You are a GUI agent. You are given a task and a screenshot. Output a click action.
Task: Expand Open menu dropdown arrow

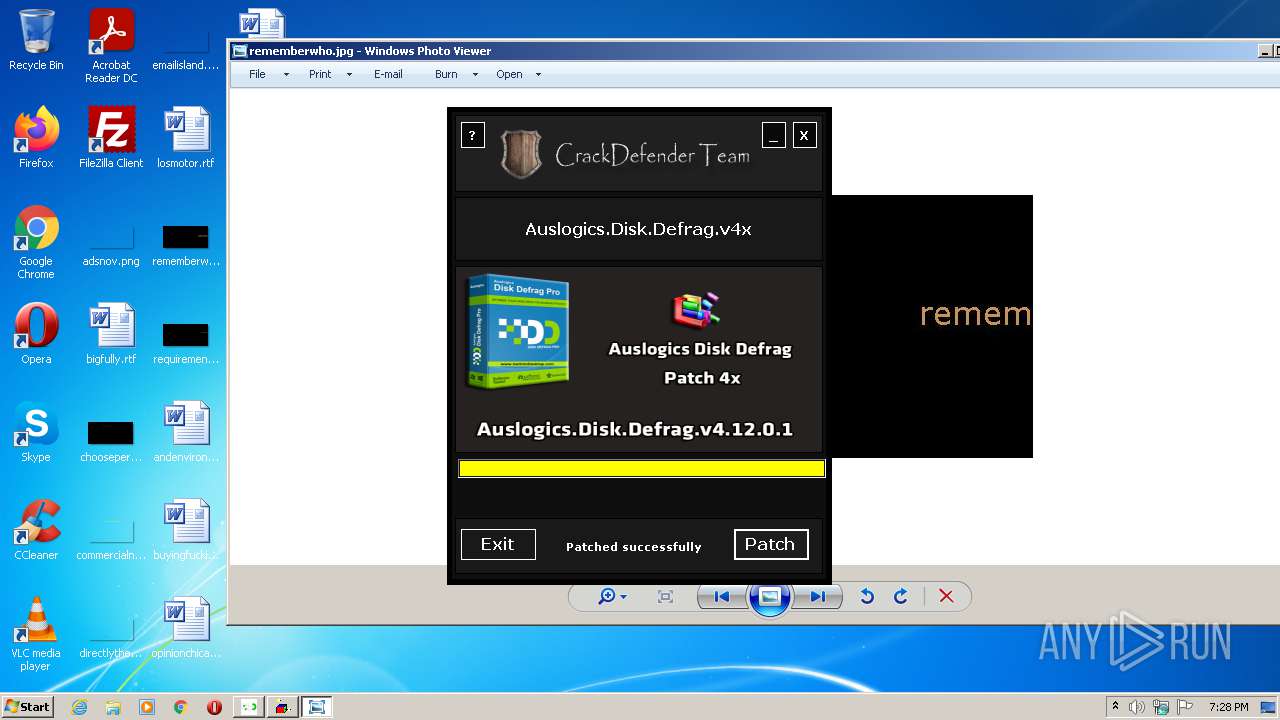[538, 75]
